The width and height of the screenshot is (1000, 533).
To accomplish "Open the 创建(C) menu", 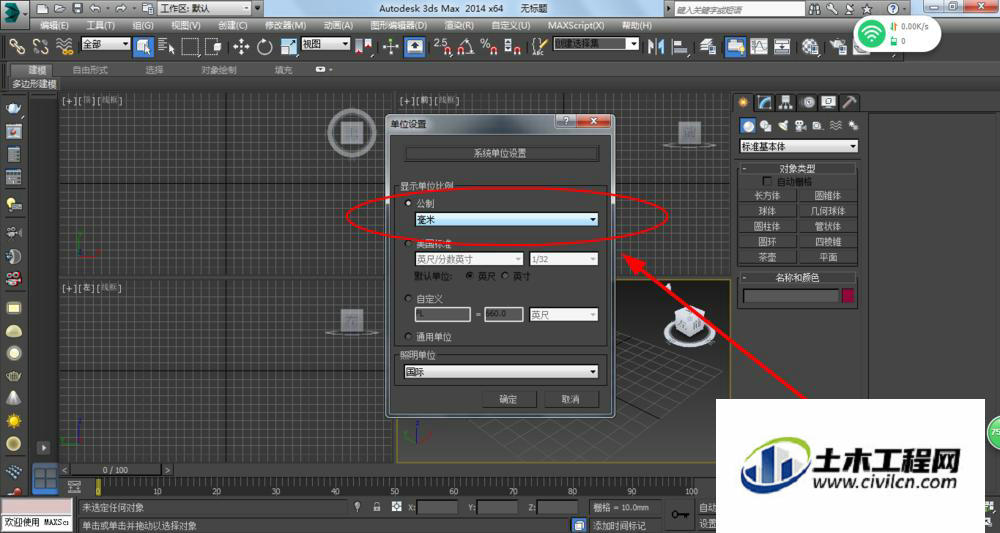I will pos(232,26).
